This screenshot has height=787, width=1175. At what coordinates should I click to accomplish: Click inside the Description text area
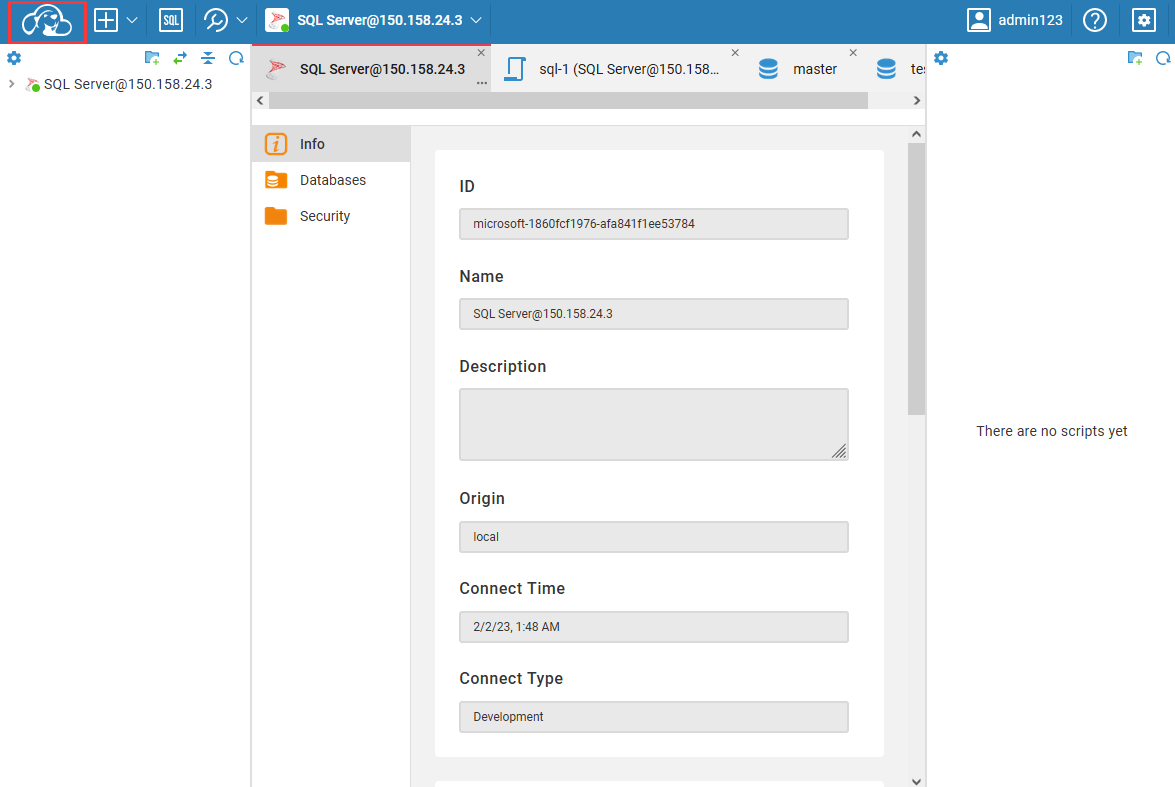652,424
